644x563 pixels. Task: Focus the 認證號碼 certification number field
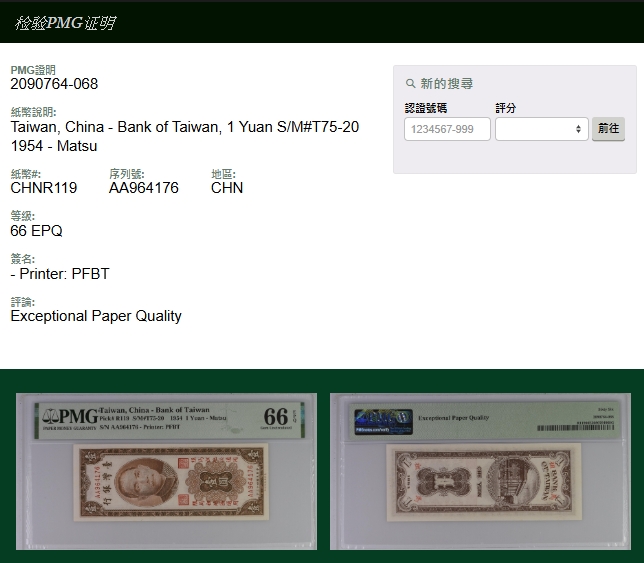click(x=447, y=129)
